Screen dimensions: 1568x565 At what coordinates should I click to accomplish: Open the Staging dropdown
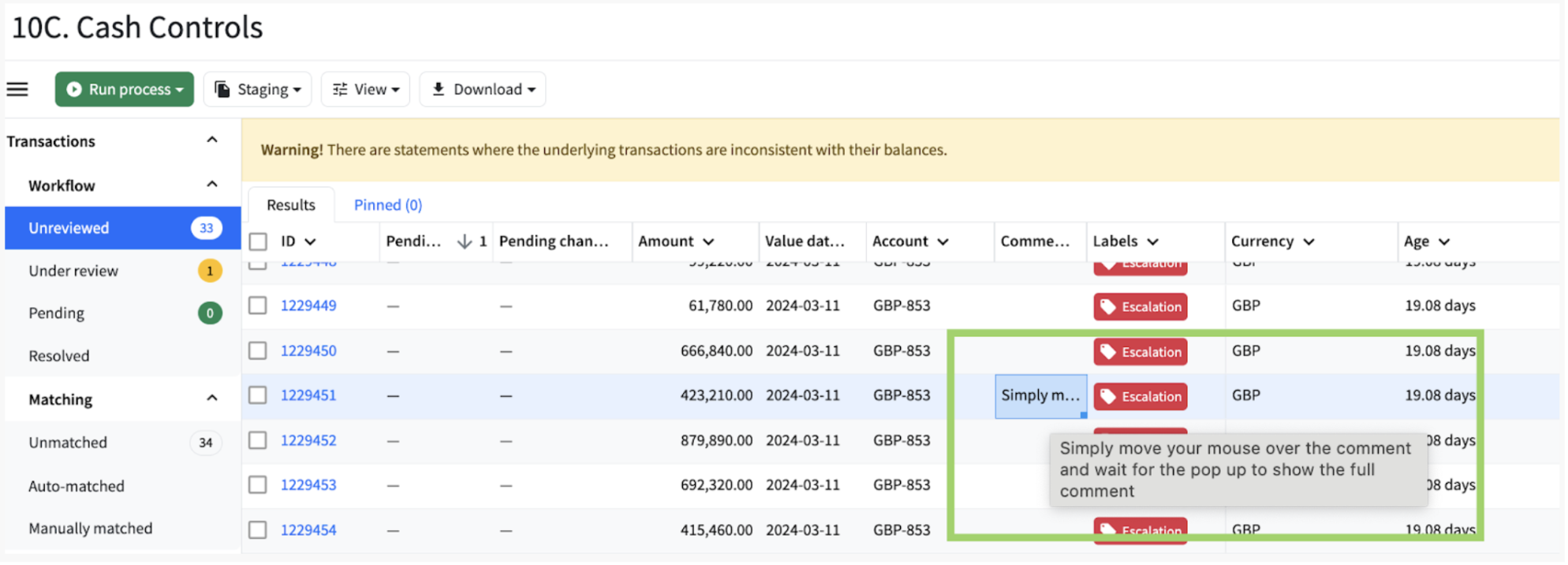(258, 89)
